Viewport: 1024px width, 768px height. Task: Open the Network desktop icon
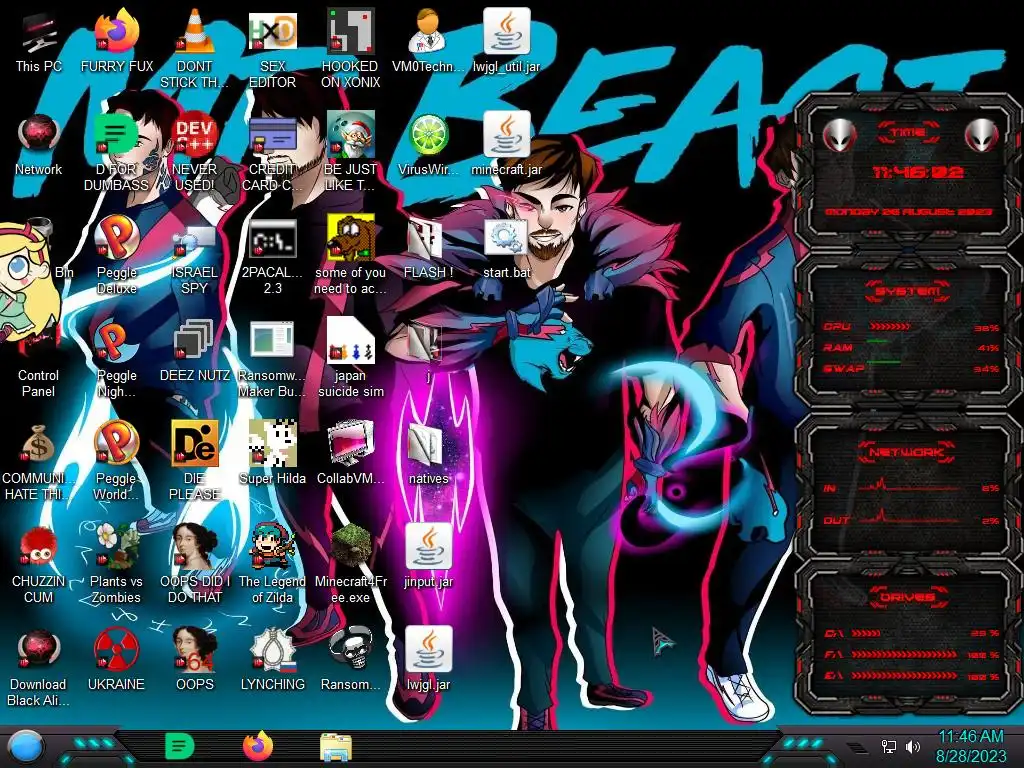[38, 144]
